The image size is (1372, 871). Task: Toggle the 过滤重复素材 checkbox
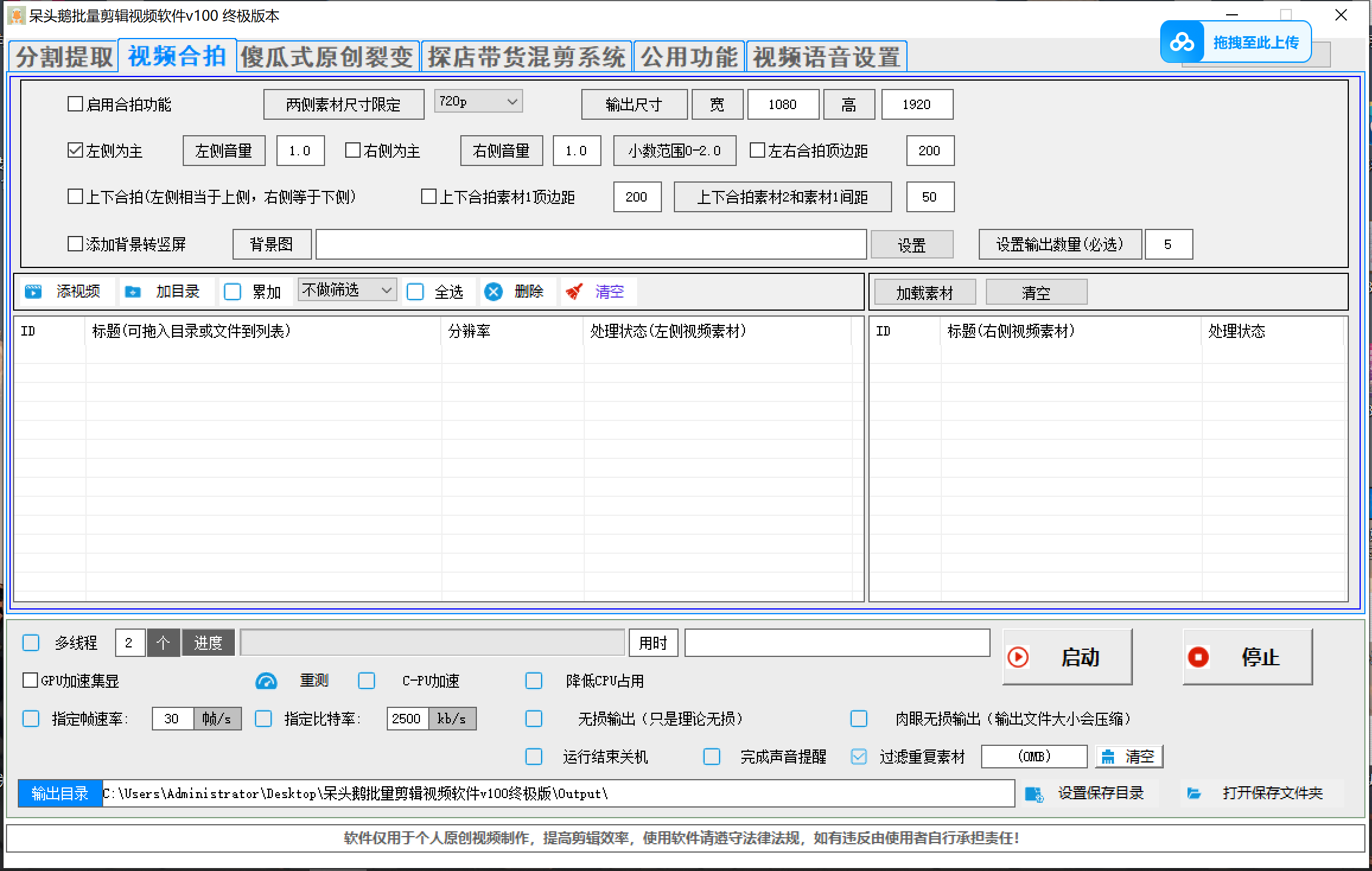click(858, 757)
